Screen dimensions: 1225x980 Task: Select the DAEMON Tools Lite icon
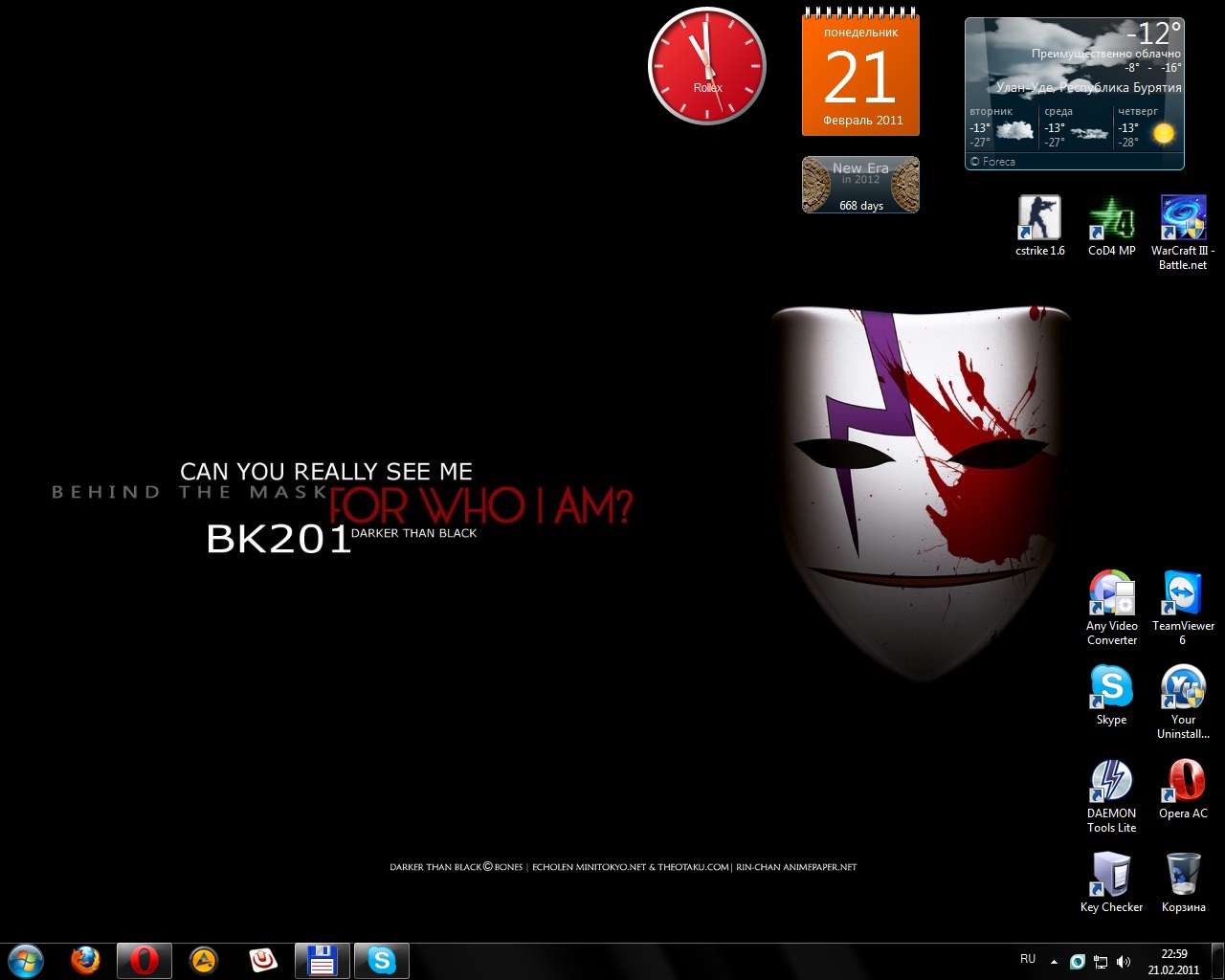(x=1111, y=781)
